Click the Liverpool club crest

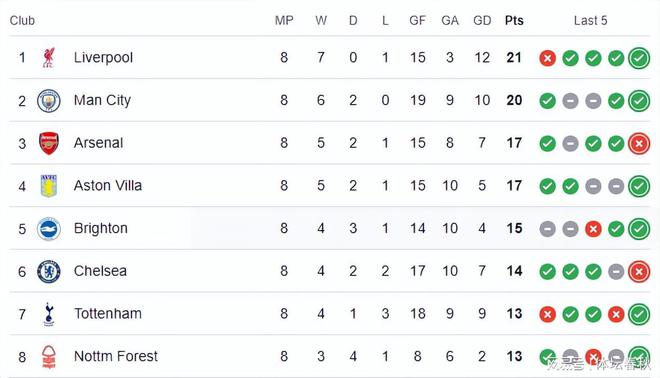[49, 58]
